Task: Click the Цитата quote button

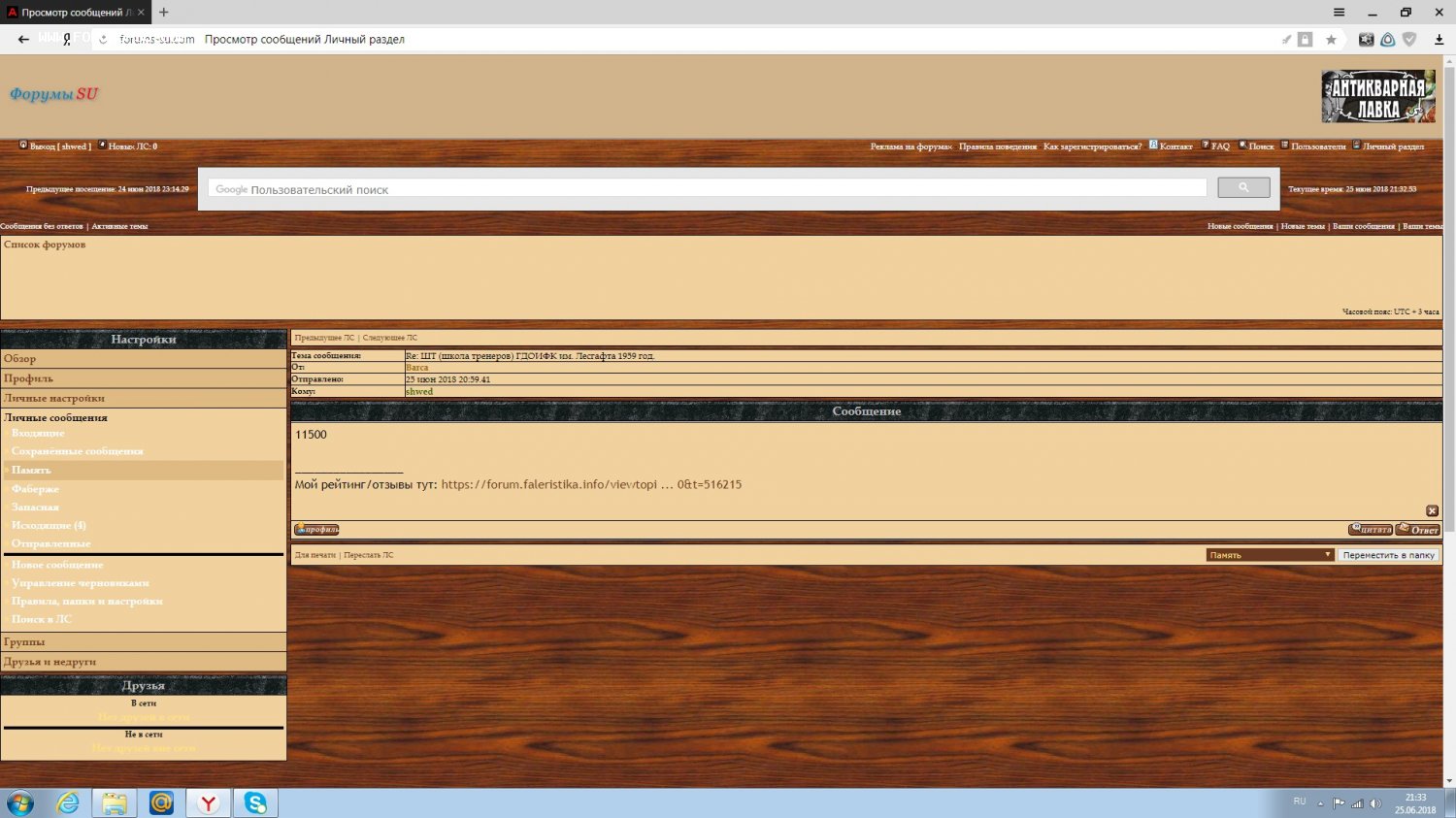Action: (1370, 530)
